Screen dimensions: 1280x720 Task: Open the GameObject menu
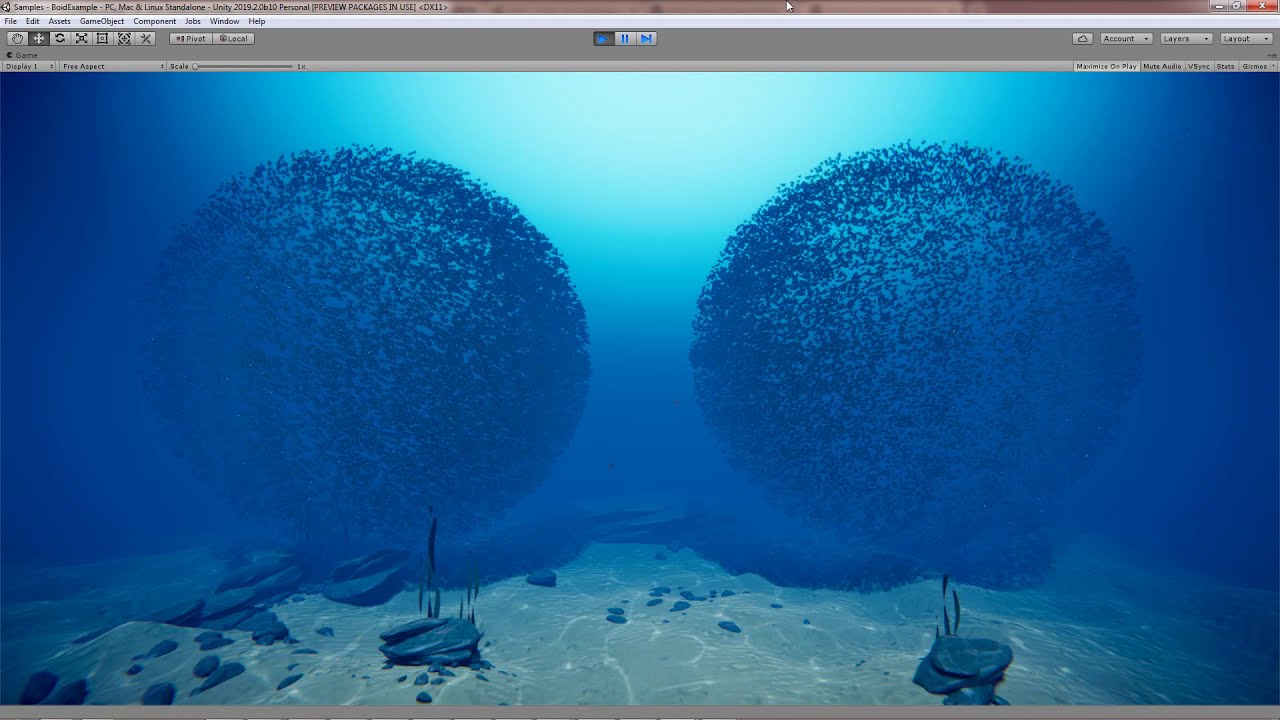point(103,21)
